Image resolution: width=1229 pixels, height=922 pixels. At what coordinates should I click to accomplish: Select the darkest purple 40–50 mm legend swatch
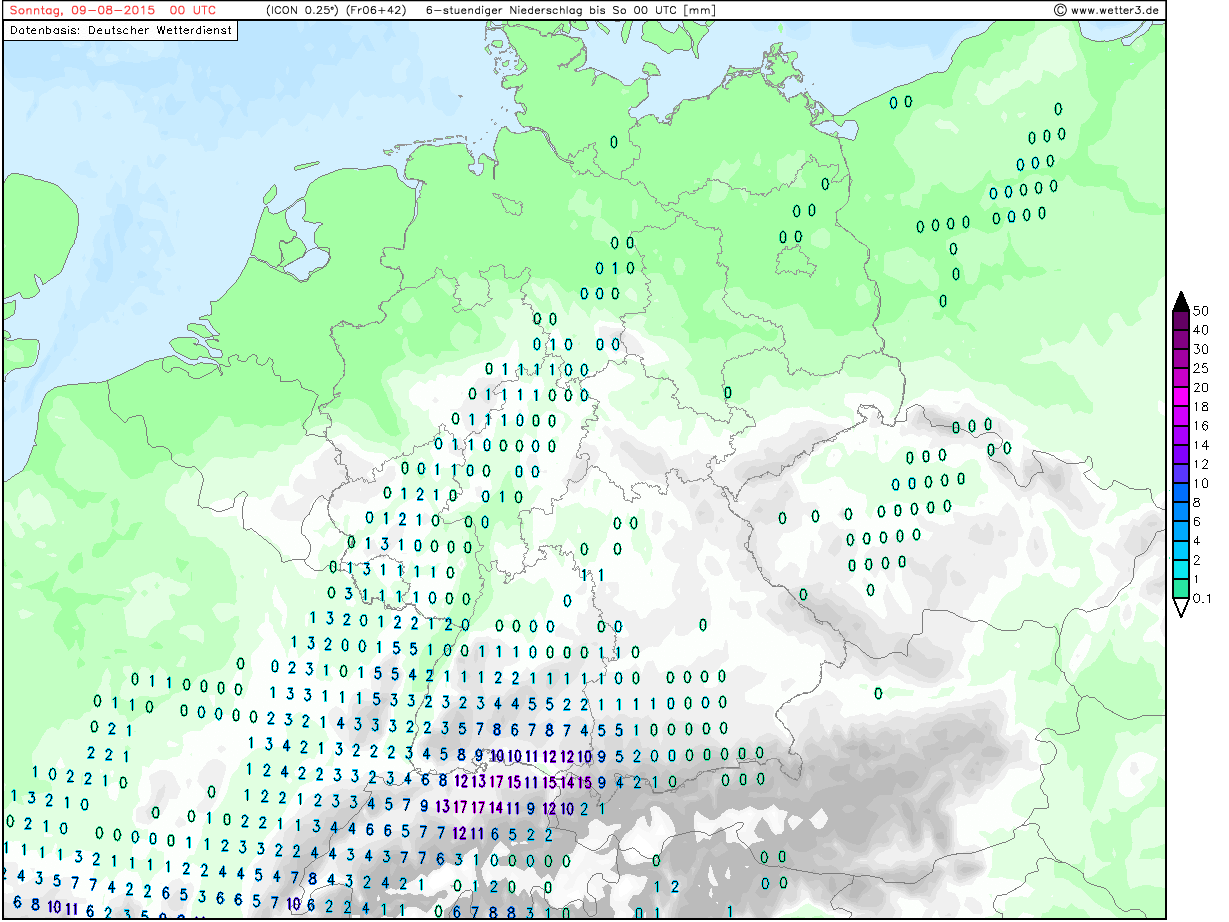pyautogui.click(x=1180, y=320)
